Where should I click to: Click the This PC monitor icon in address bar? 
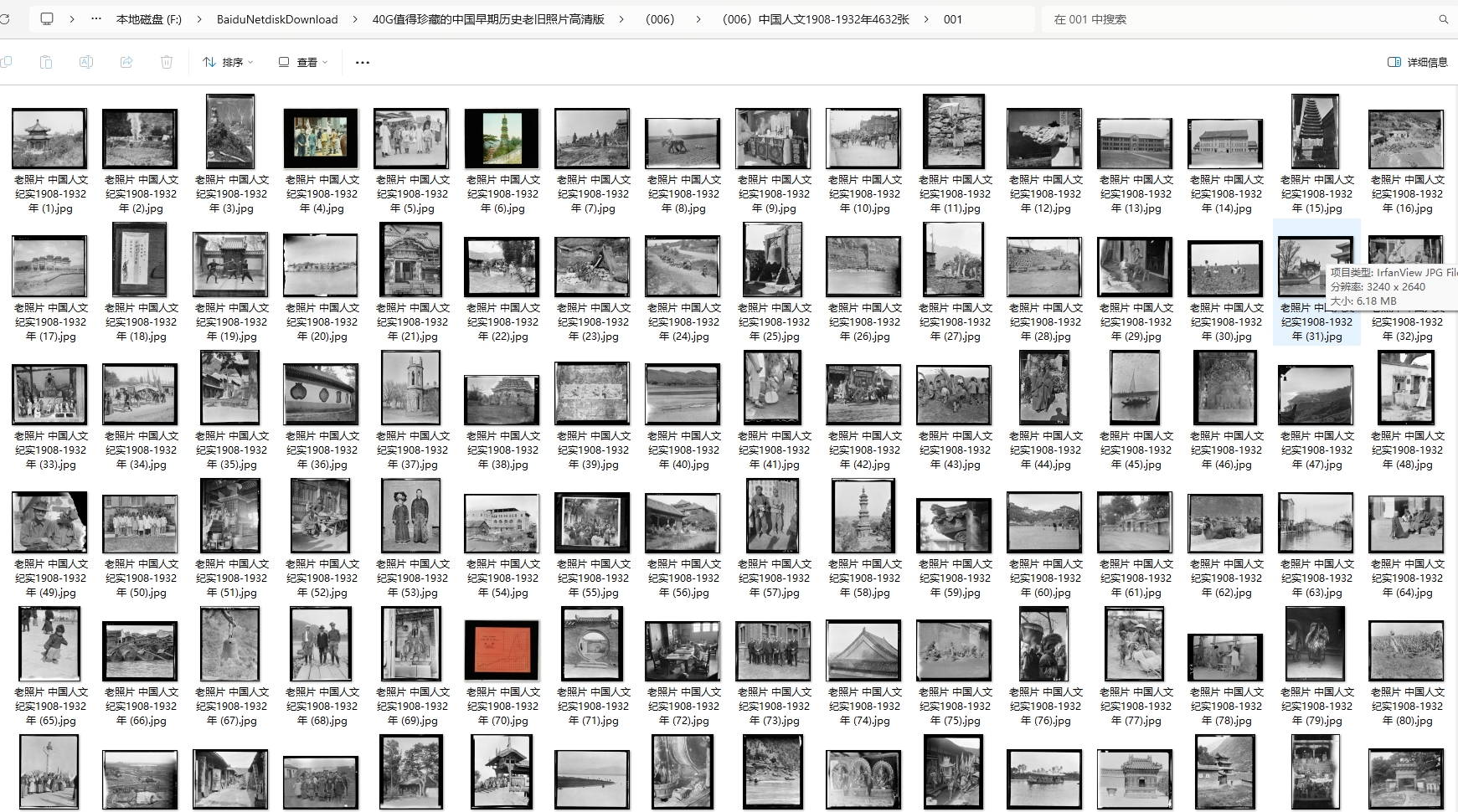coord(47,18)
